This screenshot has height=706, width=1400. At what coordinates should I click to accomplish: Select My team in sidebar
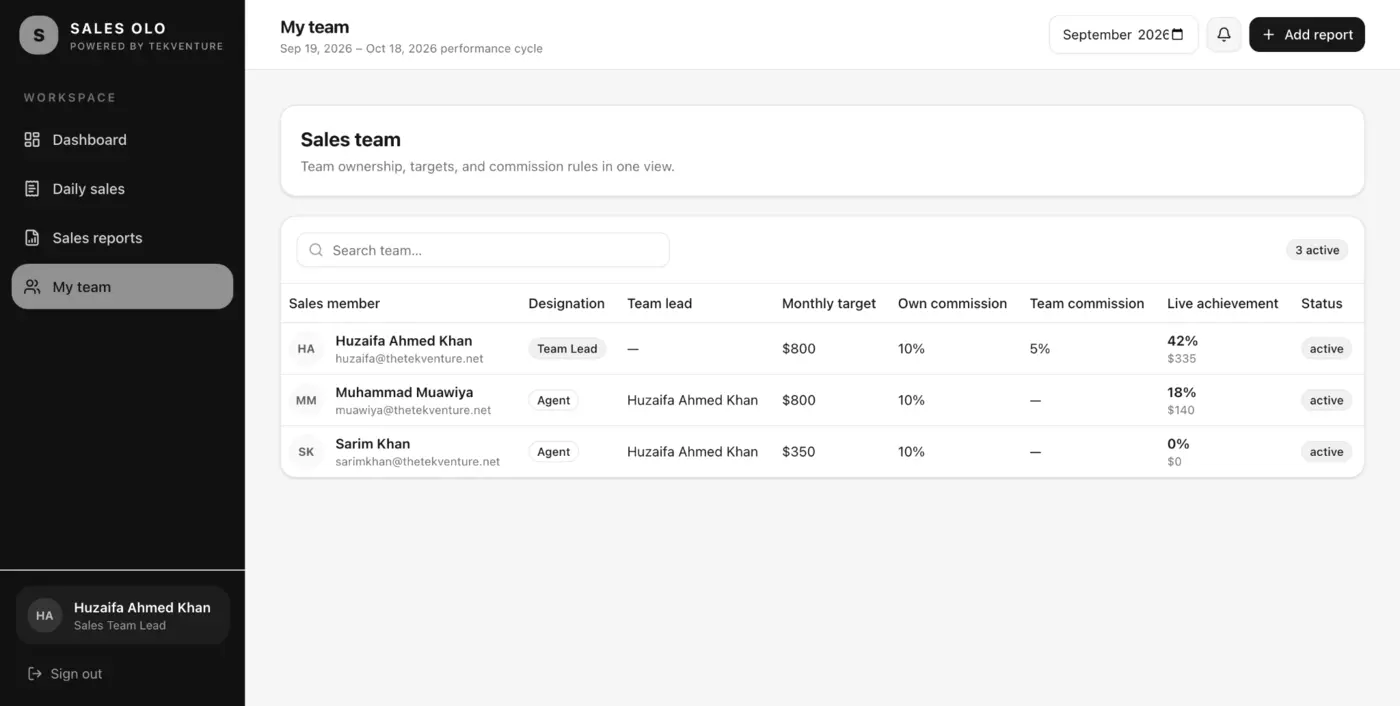click(122, 287)
